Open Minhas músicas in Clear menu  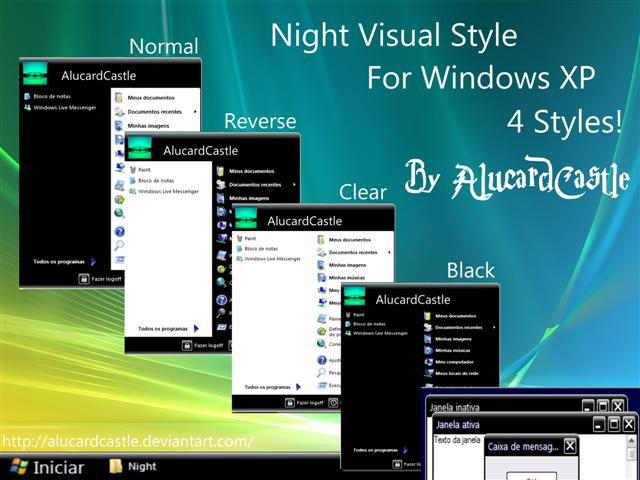point(342,278)
